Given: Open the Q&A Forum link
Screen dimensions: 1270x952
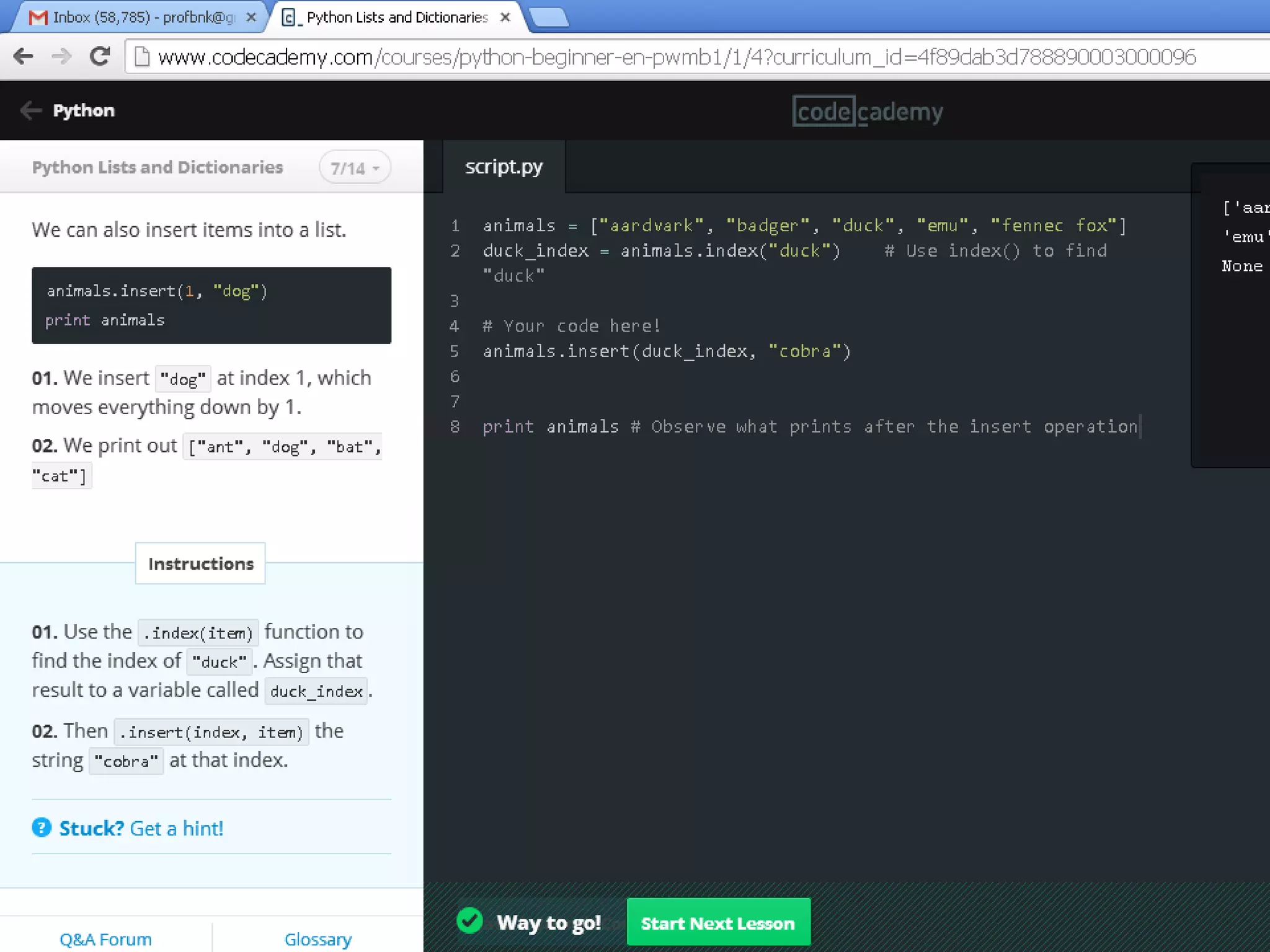Looking at the screenshot, I should 105,939.
